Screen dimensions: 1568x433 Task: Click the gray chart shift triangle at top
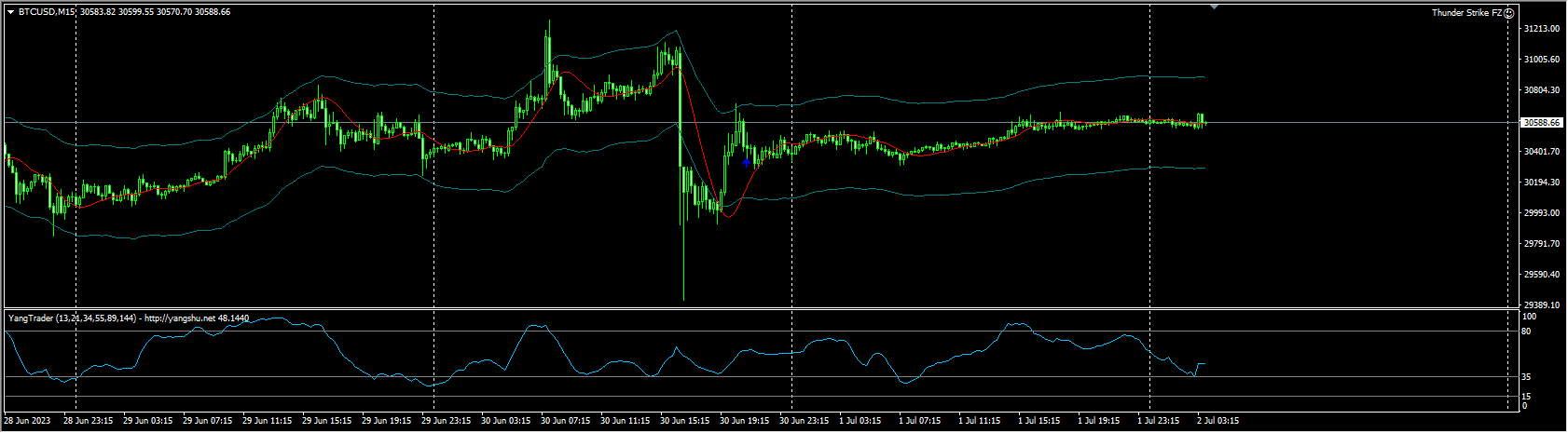click(x=1214, y=7)
